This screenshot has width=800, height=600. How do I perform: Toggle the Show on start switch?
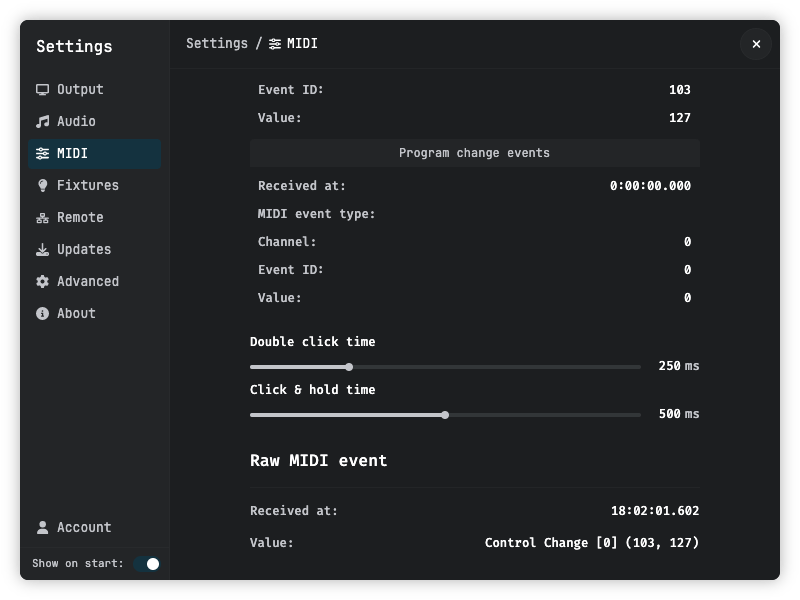tap(147, 564)
